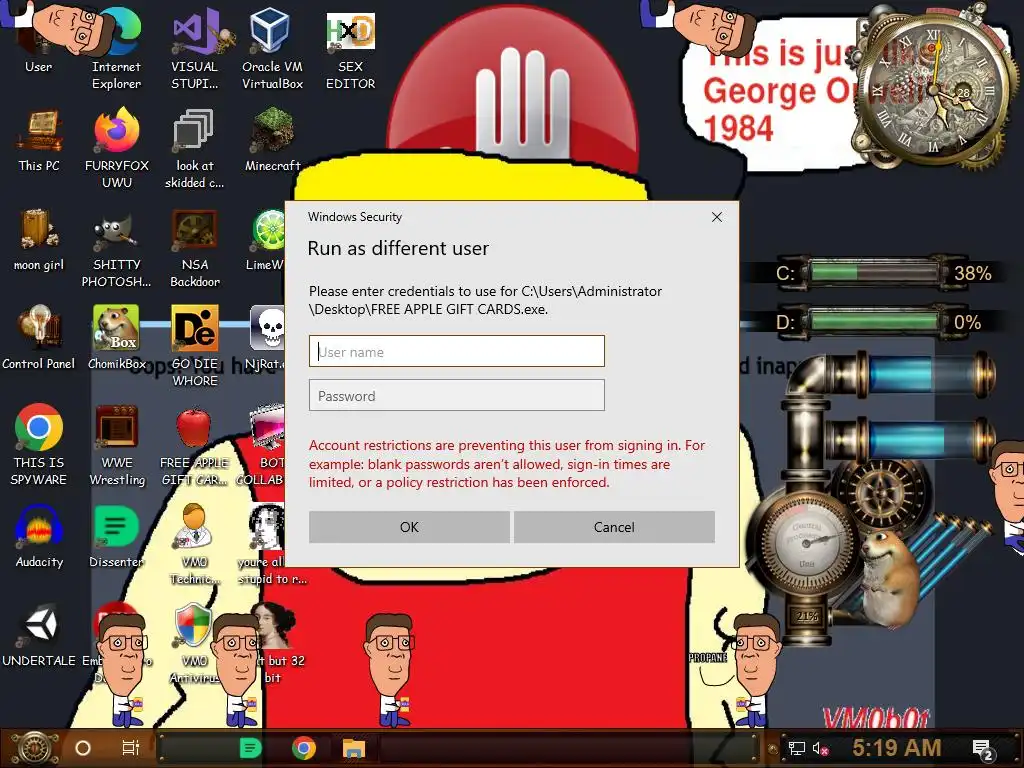The width and height of the screenshot is (1024, 768).
Task: Open the notification center icon
Action: click(x=982, y=750)
